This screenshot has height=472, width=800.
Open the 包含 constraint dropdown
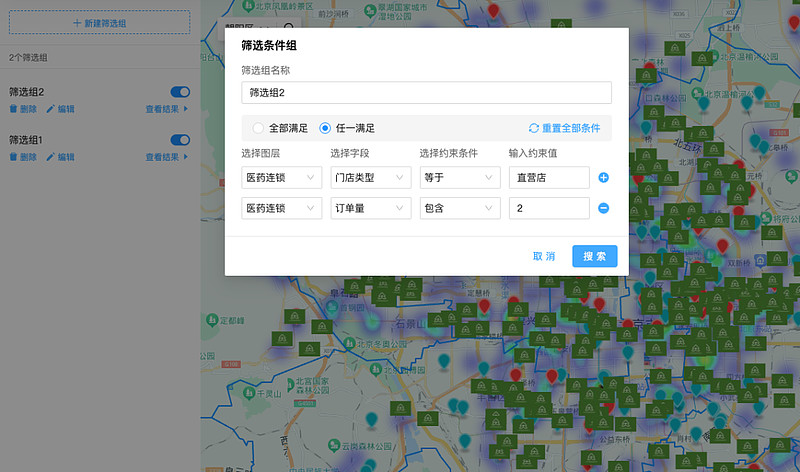click(x=460, y=208)
